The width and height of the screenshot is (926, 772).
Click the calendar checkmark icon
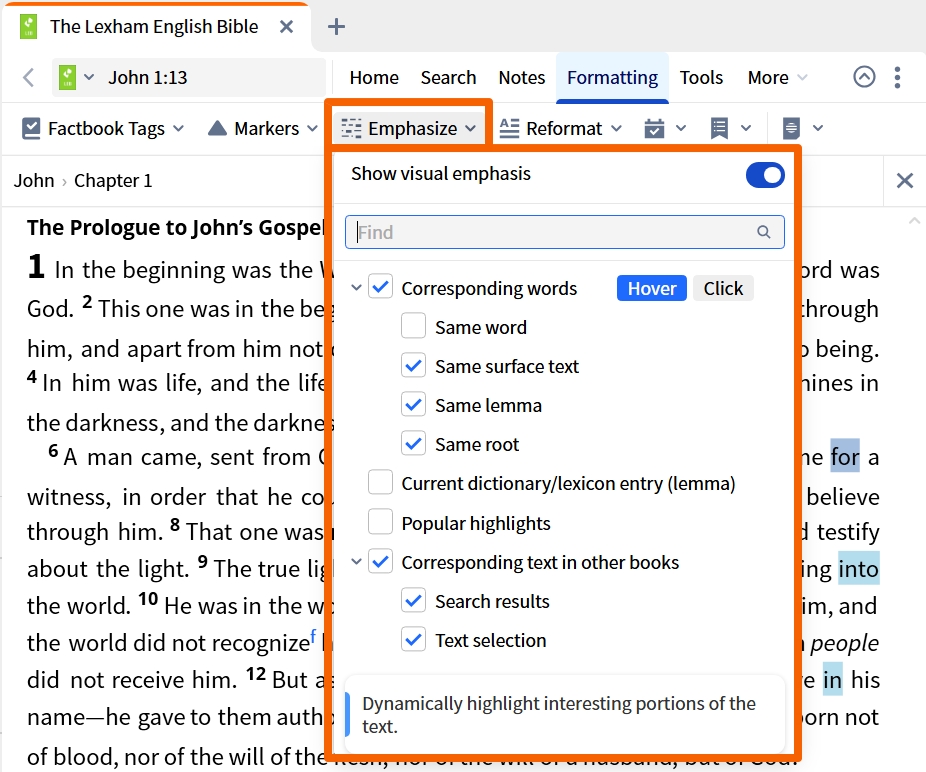[x=654, y=128]
